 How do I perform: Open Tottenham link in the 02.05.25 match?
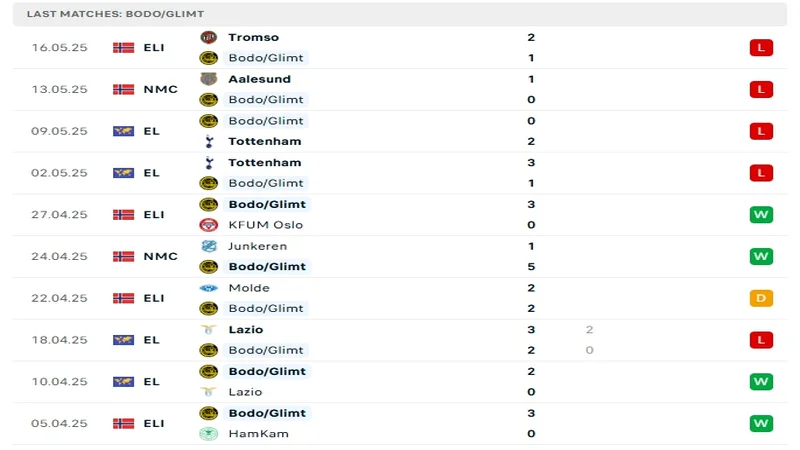pyautogui.click(x=264, y=162)
